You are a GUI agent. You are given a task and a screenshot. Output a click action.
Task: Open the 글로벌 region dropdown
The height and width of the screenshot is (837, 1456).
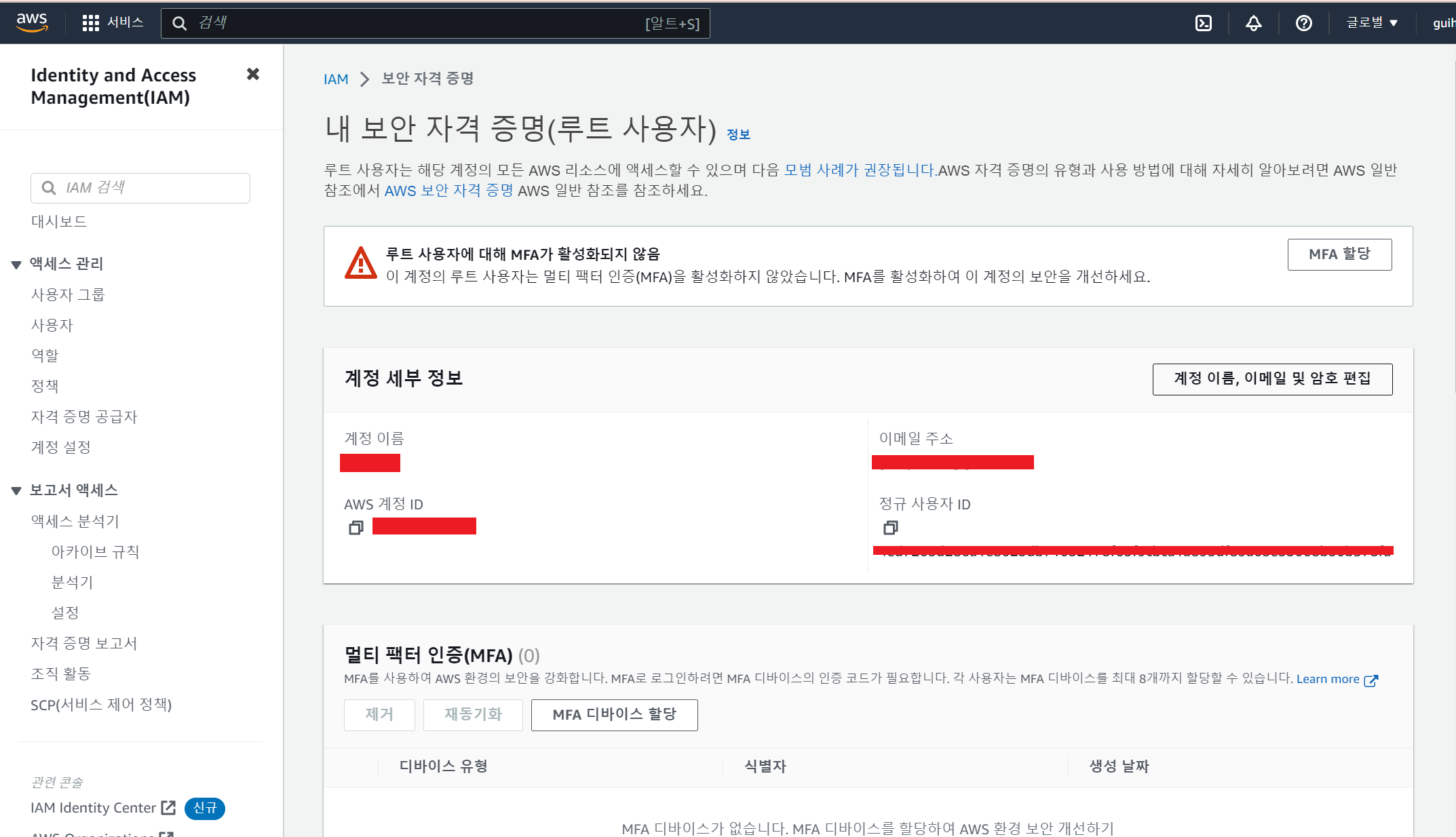pos(1372,23)
